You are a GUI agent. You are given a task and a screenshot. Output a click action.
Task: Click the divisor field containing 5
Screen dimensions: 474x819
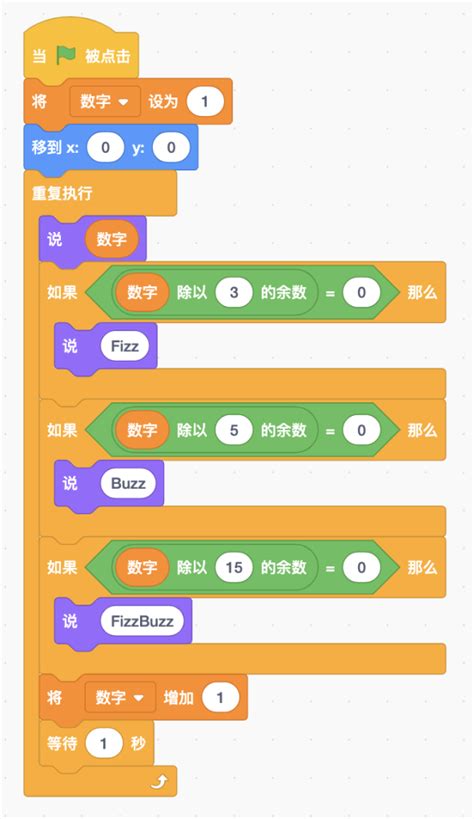pos(234,430)
